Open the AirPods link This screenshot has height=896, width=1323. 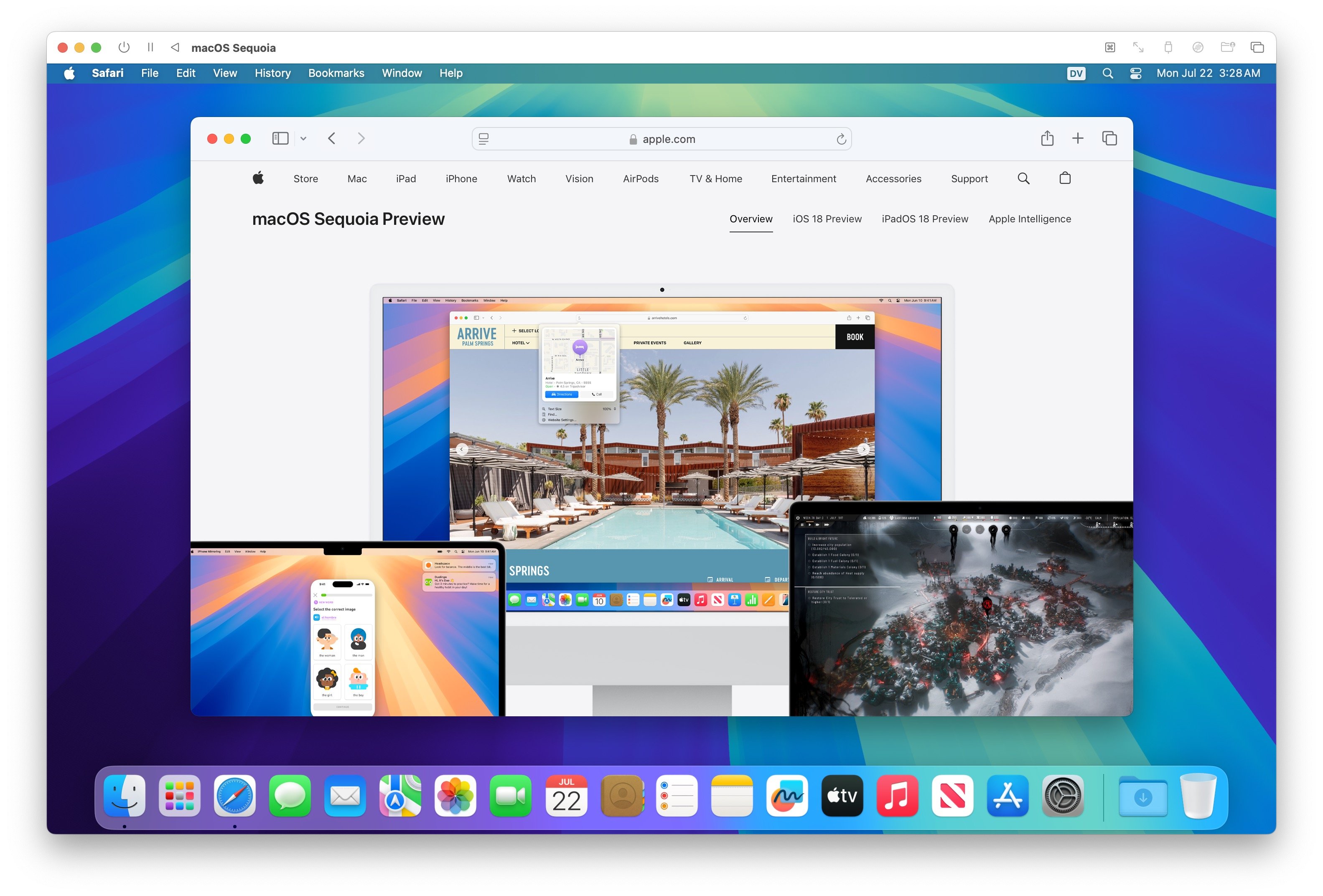tap(641, 179)
